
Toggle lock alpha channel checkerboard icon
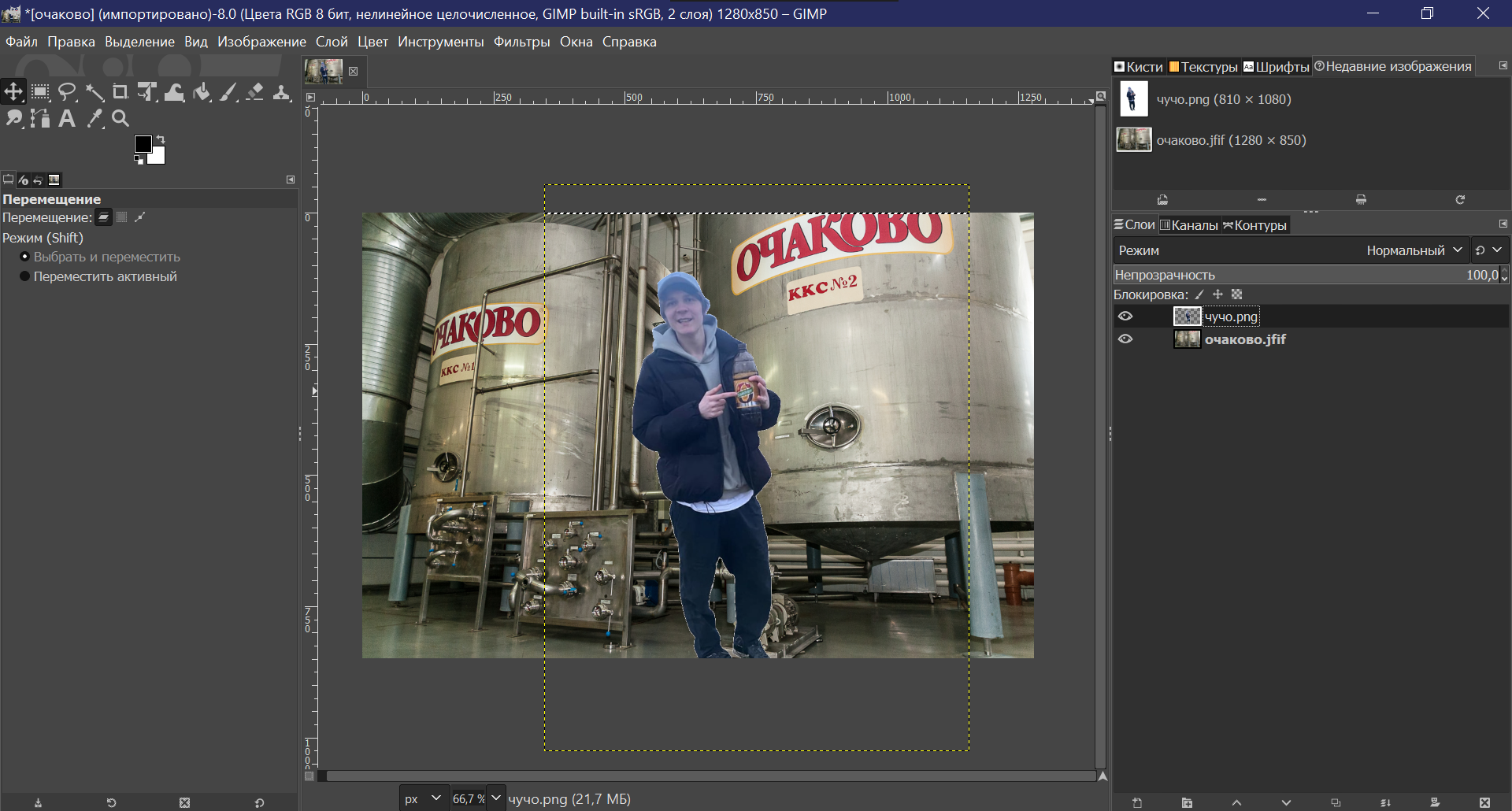tap(1236, 294)
